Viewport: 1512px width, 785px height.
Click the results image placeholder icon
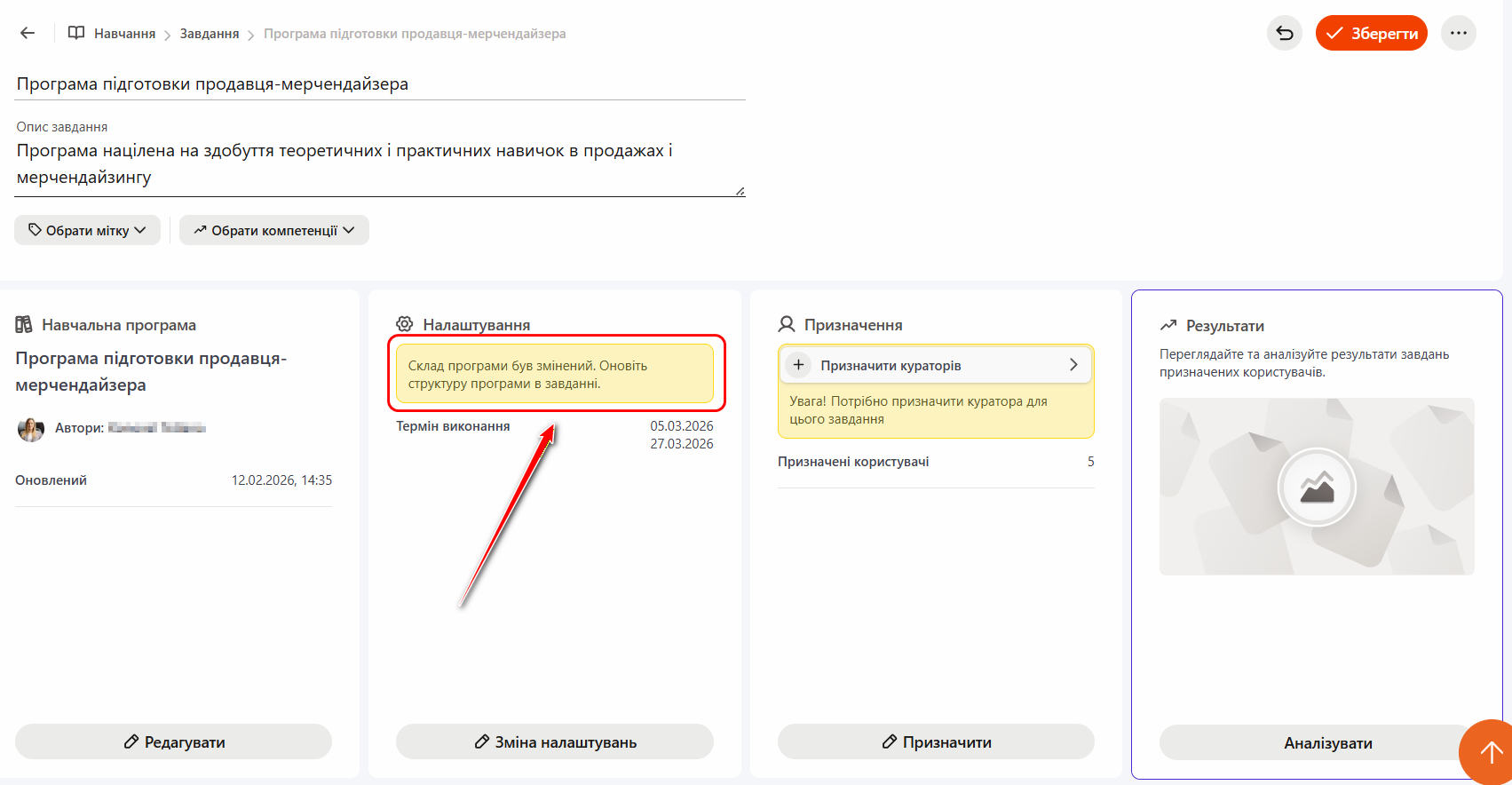[1317, 487]
